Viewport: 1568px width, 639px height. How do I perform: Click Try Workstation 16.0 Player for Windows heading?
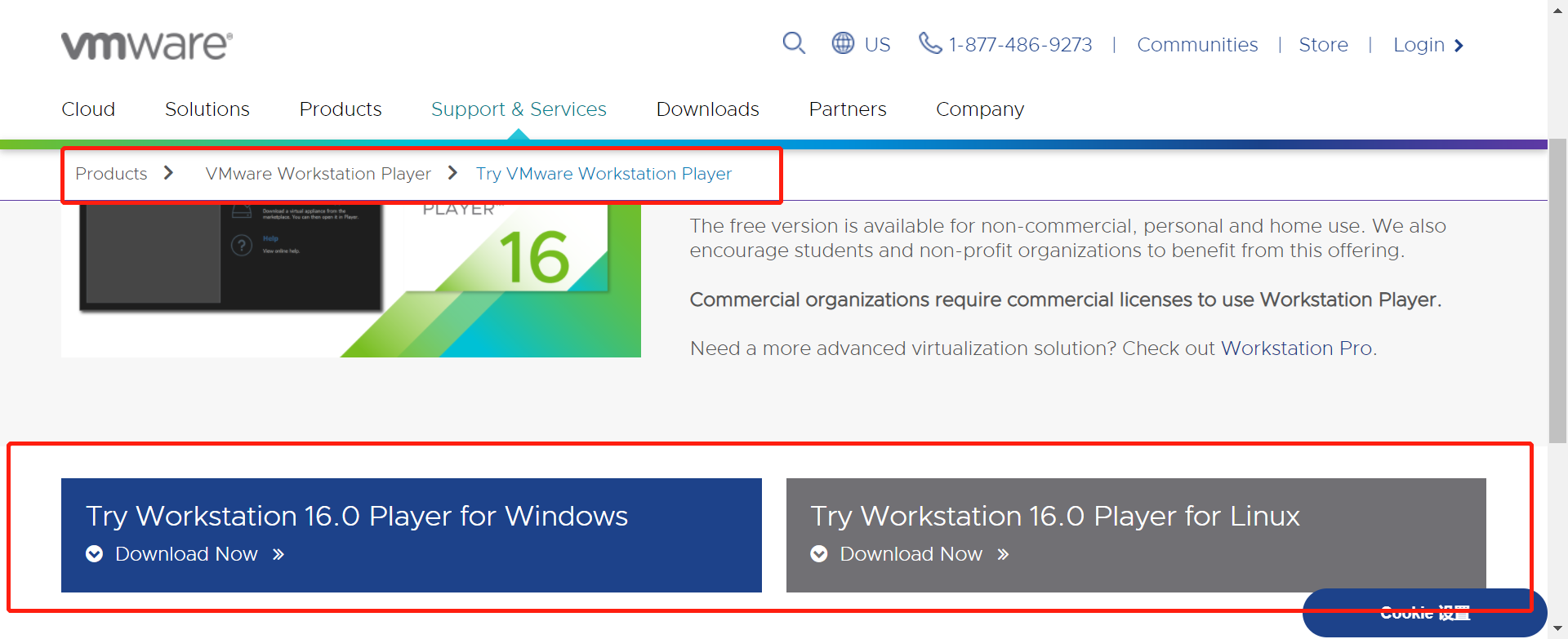[x=357, y=517]
